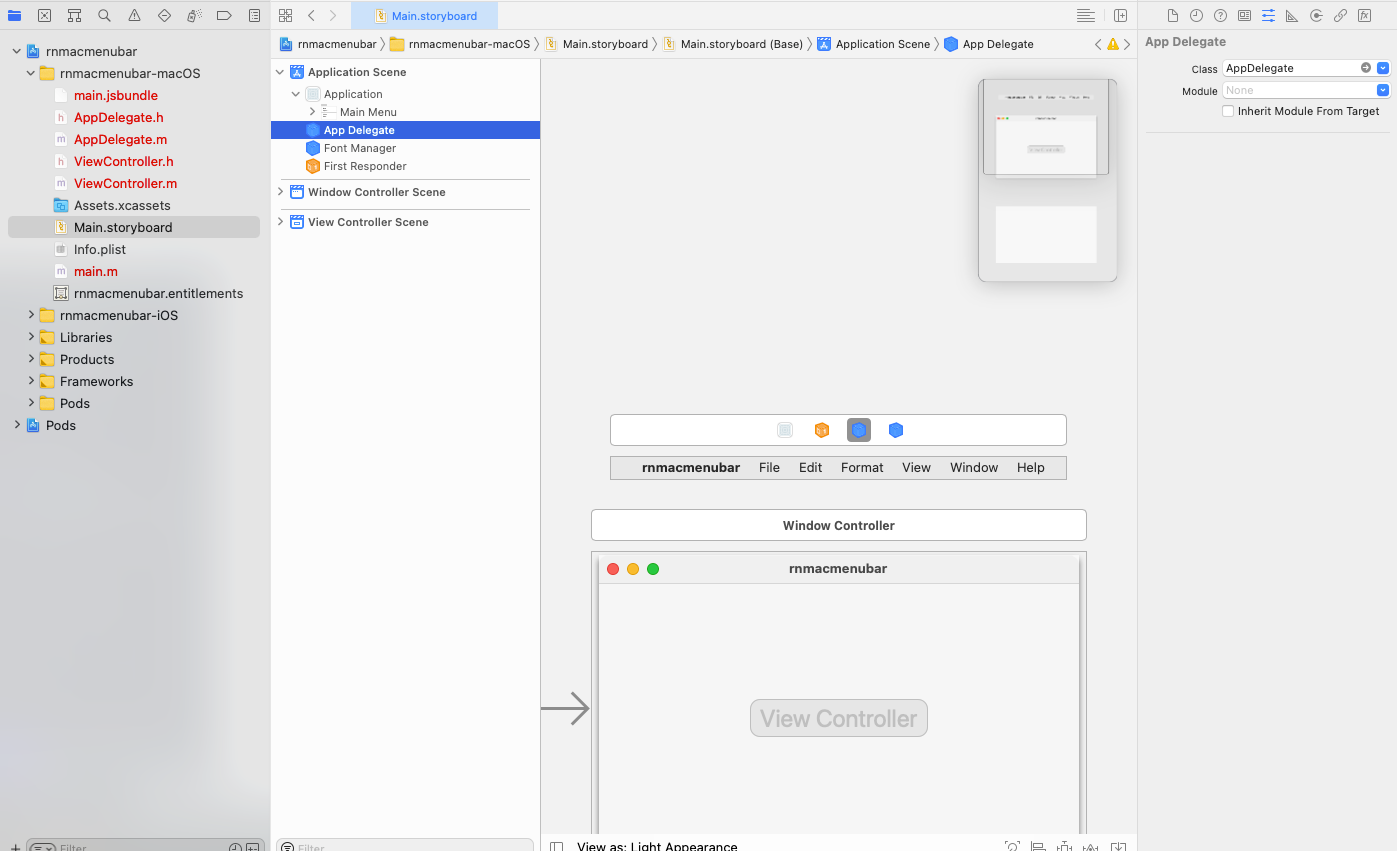Click the Window Controller title bar
Image resolution: width=1397 pixels, height=851 pixels.
[x=838, y=525]
